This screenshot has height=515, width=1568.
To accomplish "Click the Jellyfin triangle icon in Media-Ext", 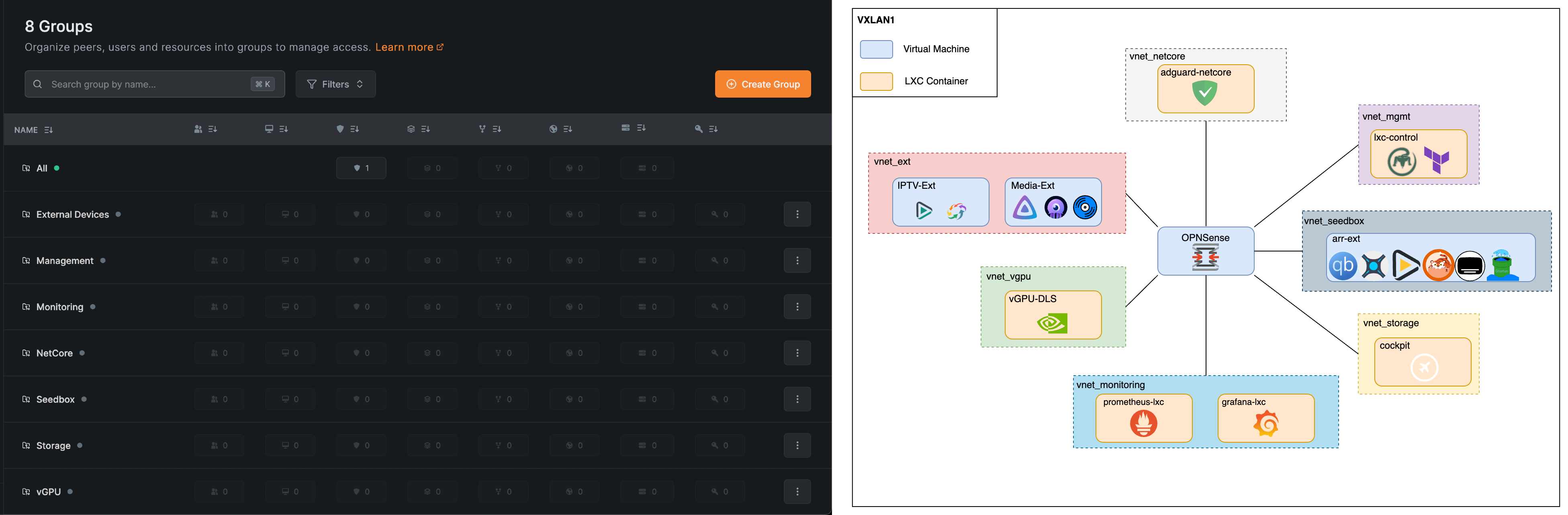I will click(1024, 208).
